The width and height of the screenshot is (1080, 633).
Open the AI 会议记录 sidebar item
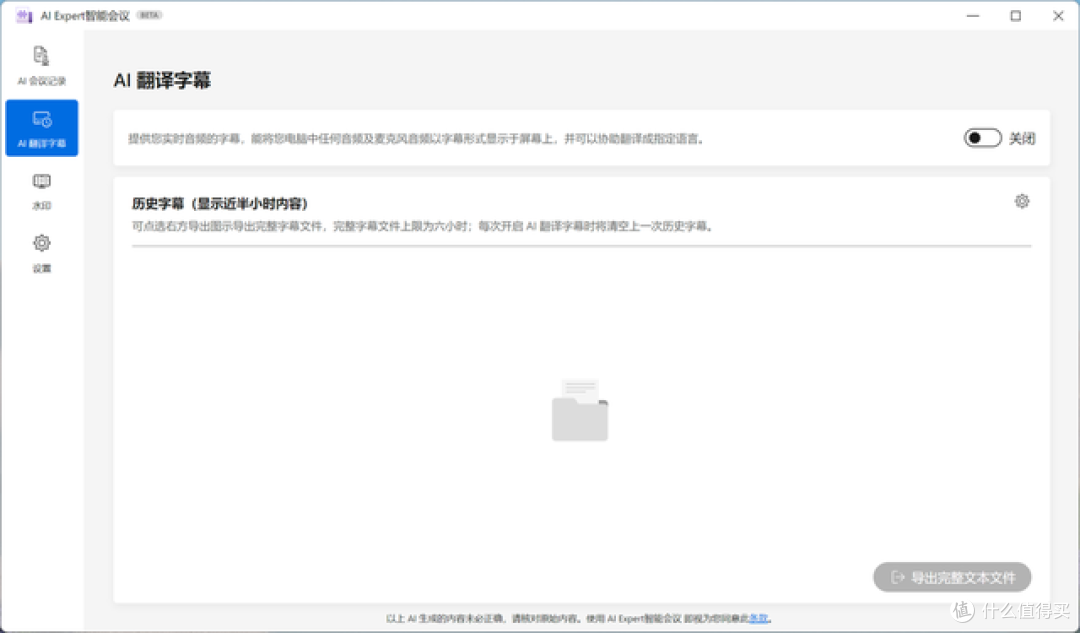coord(41,65)
